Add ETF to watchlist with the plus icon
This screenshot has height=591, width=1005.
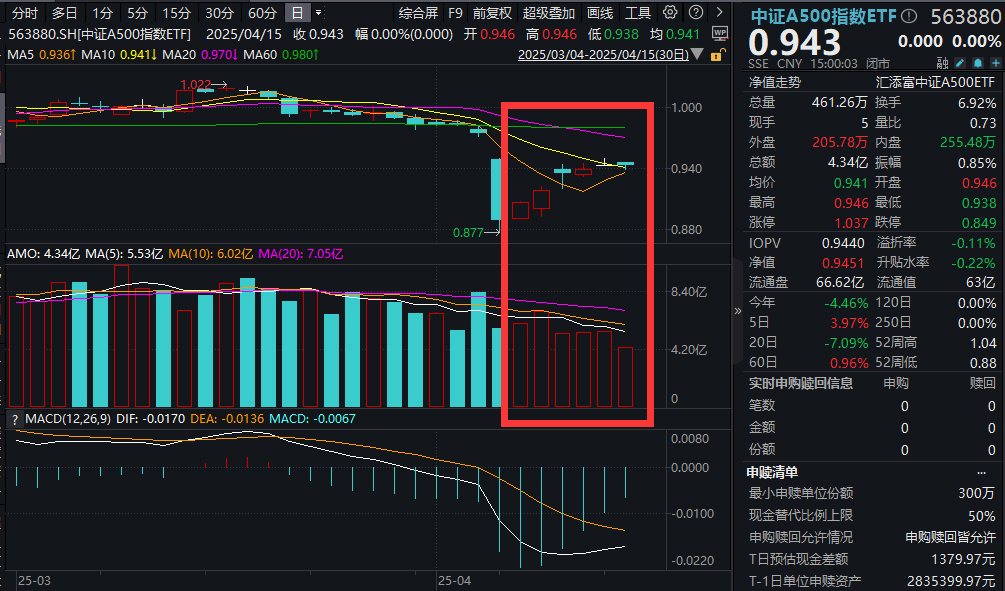(x=996, y=62)
